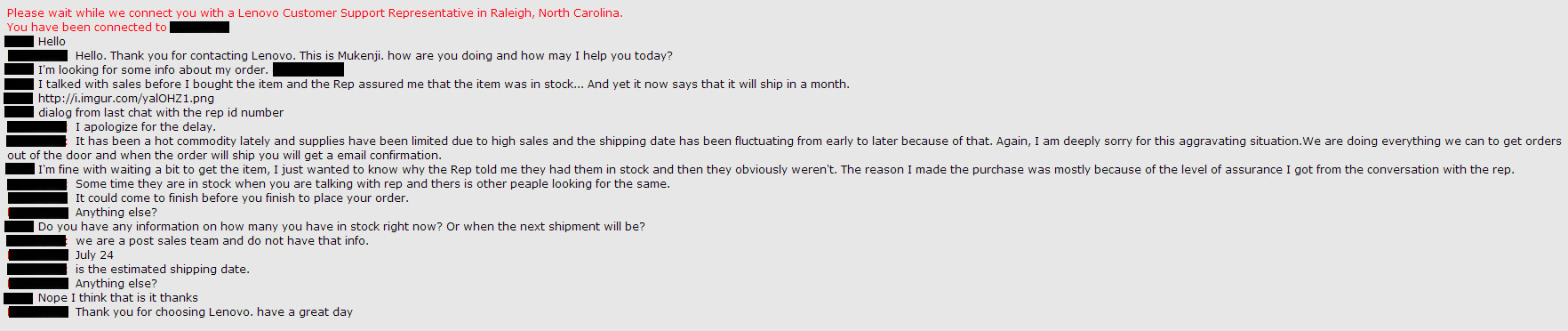The image size is (1568, 331).
Task: Click the 'This is Mukenji' greeting message
Action: [373, 55]
